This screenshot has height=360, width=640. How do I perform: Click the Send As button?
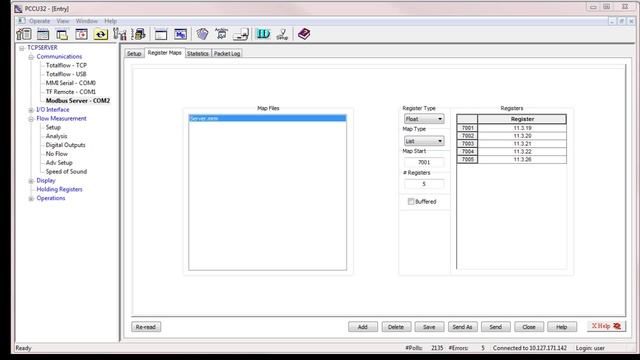point(462,327)
